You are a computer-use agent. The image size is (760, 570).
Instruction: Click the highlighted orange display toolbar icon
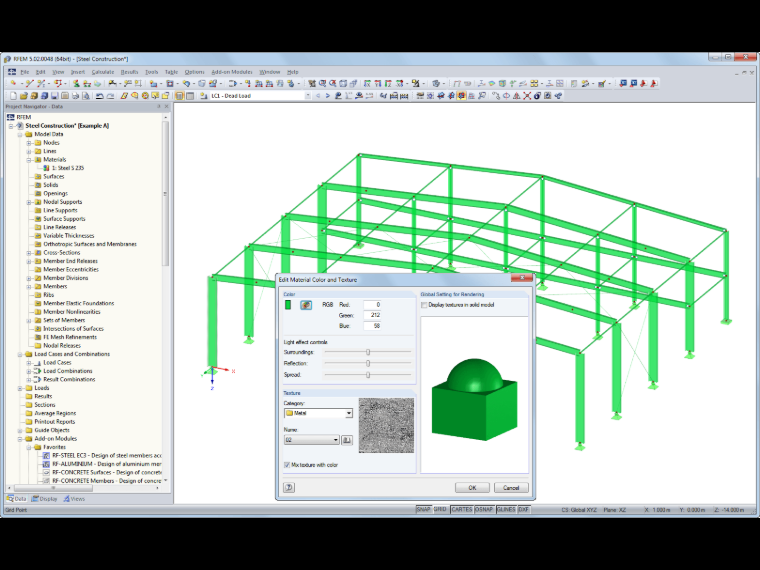tap(461, 96)
